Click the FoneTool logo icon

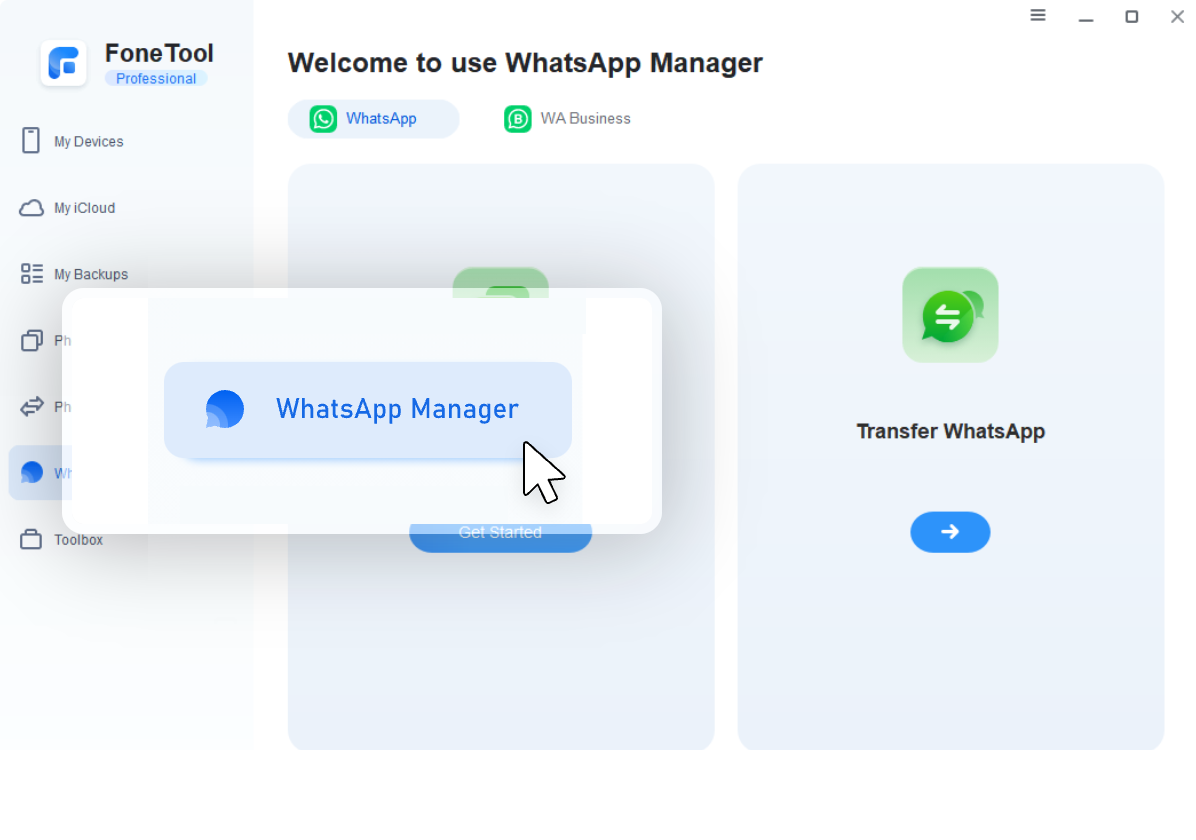point(64,64)
